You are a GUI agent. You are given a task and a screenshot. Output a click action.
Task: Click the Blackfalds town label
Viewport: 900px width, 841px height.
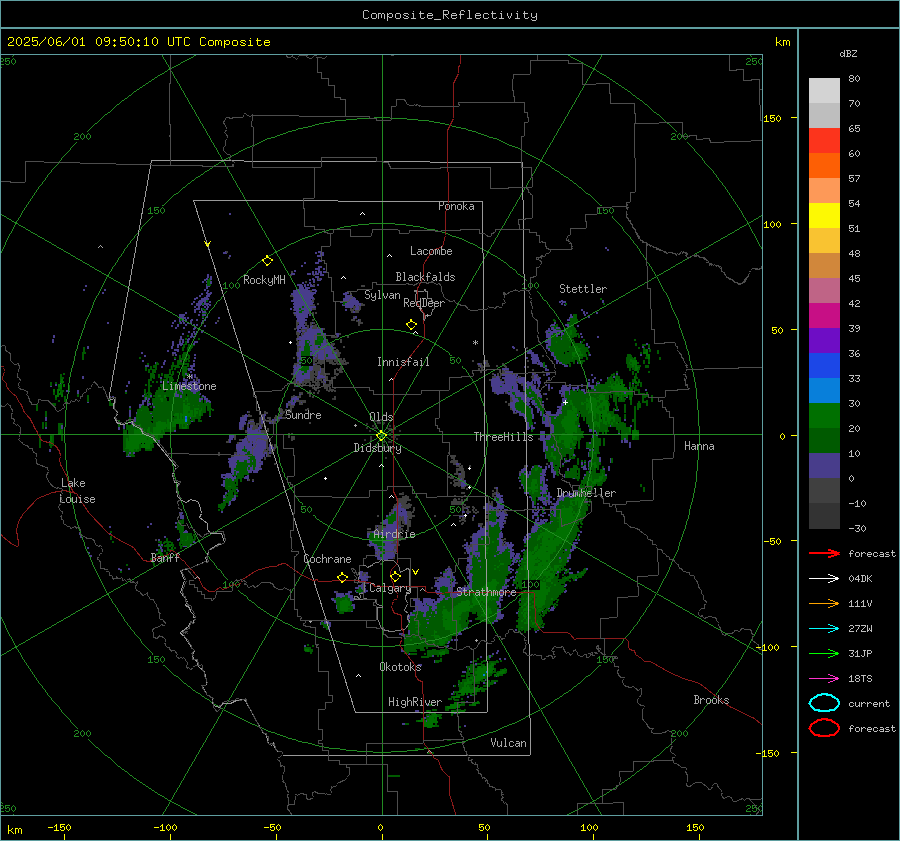tap(425, 277)
